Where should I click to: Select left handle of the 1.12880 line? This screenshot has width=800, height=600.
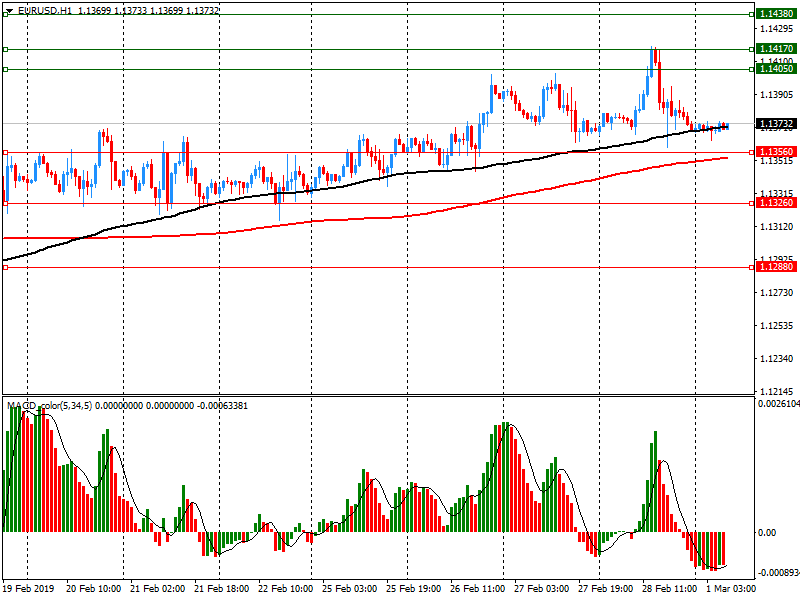(6, 267)
